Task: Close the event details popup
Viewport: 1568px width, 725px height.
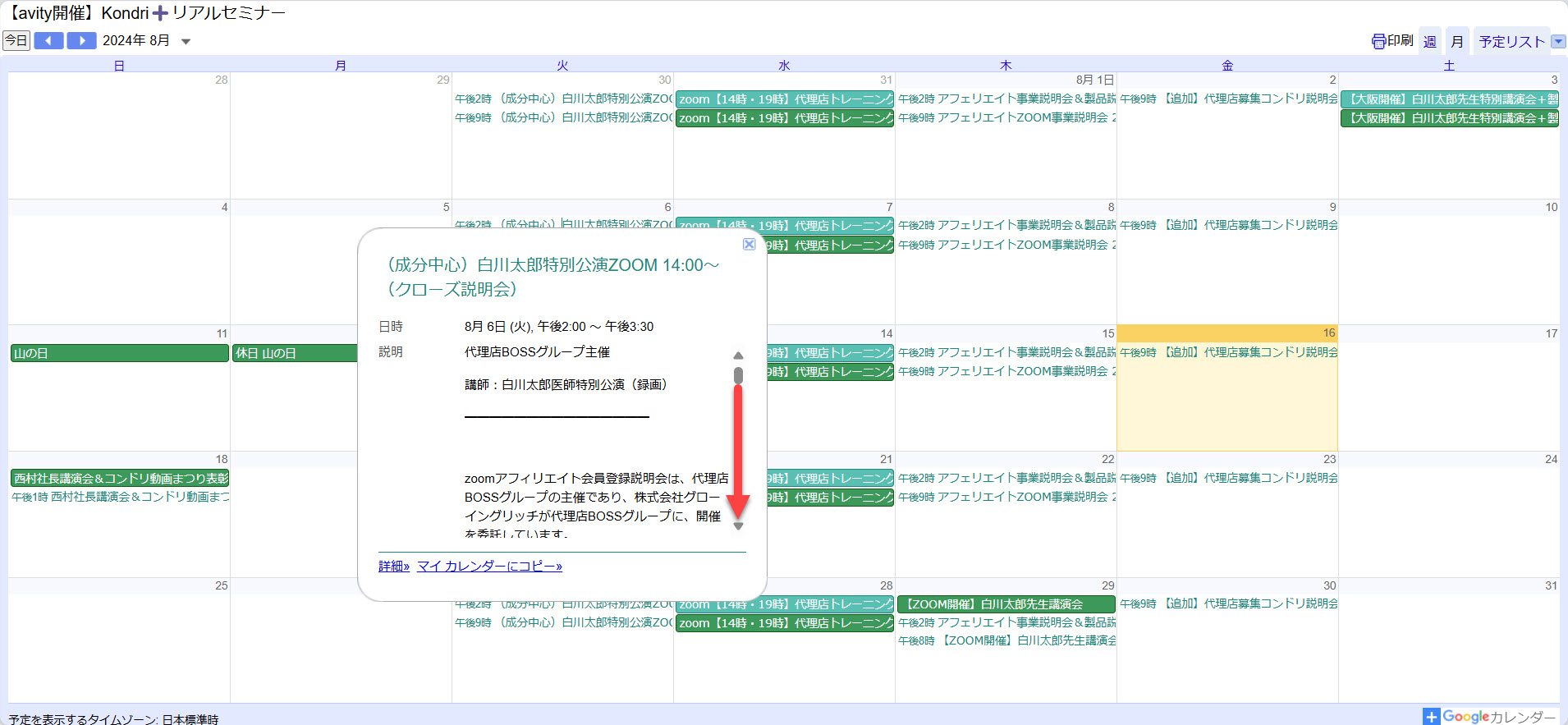Action: pos(749,244)
